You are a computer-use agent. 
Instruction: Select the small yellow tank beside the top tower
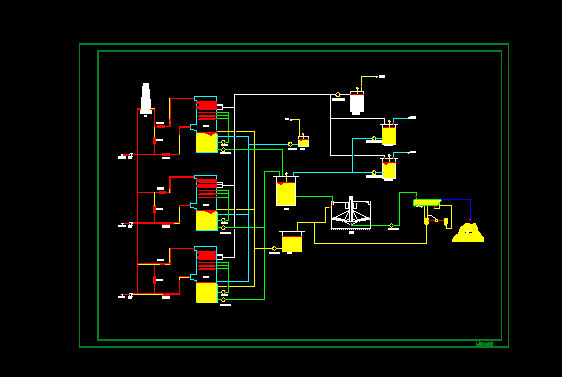304,142
